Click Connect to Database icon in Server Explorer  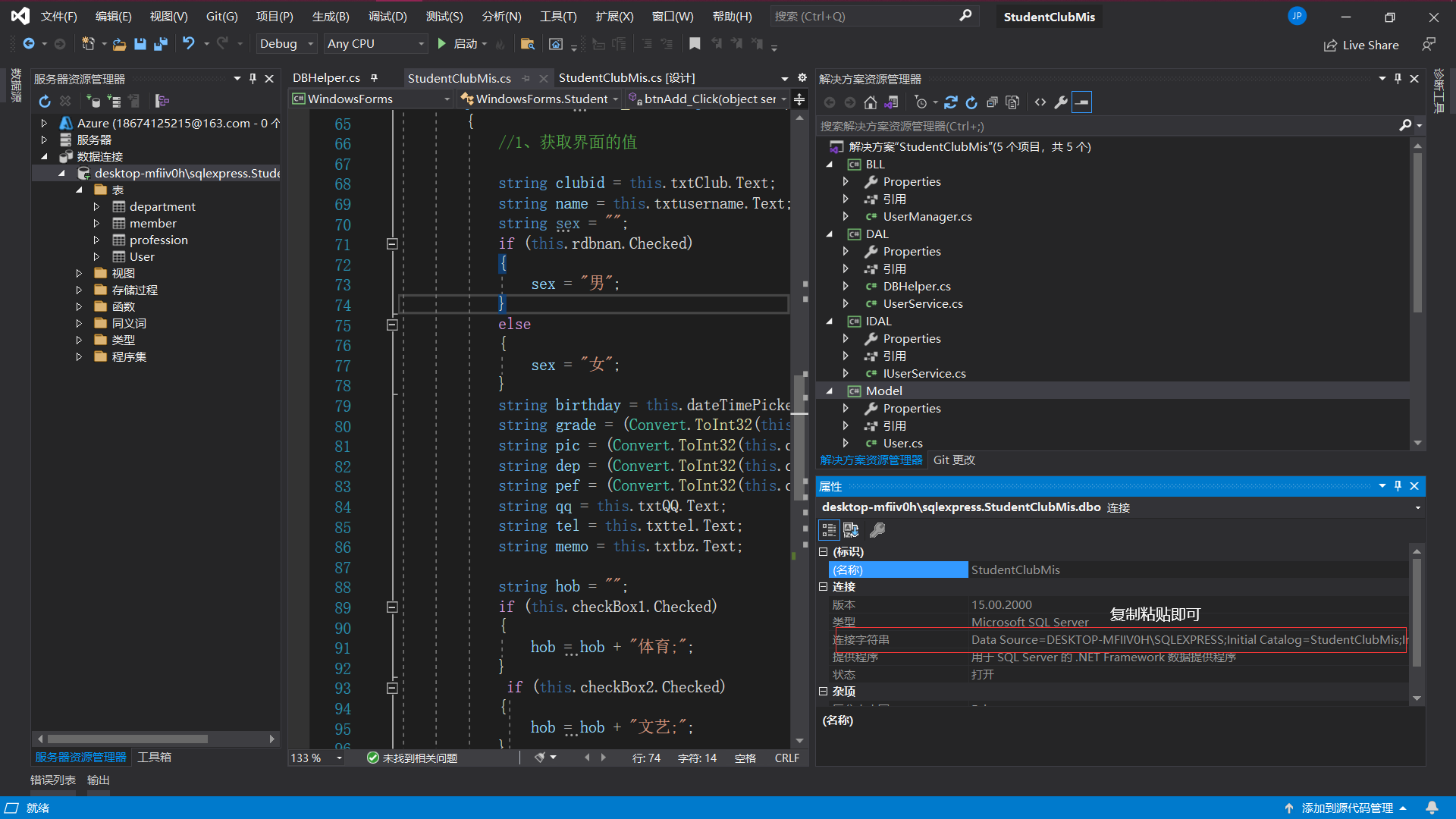pos(93,101)
